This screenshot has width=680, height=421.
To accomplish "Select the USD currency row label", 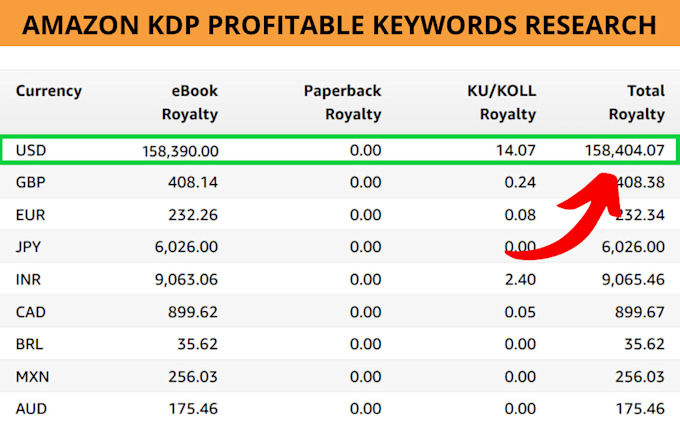I will point(31,150).
